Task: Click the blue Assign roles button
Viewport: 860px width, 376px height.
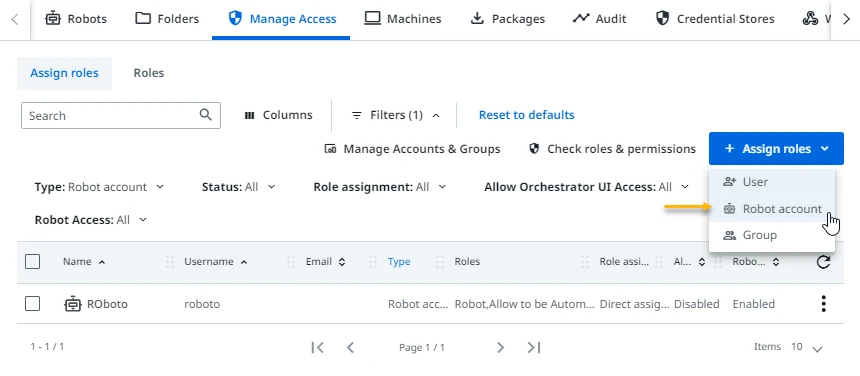Action: (776, 149)
